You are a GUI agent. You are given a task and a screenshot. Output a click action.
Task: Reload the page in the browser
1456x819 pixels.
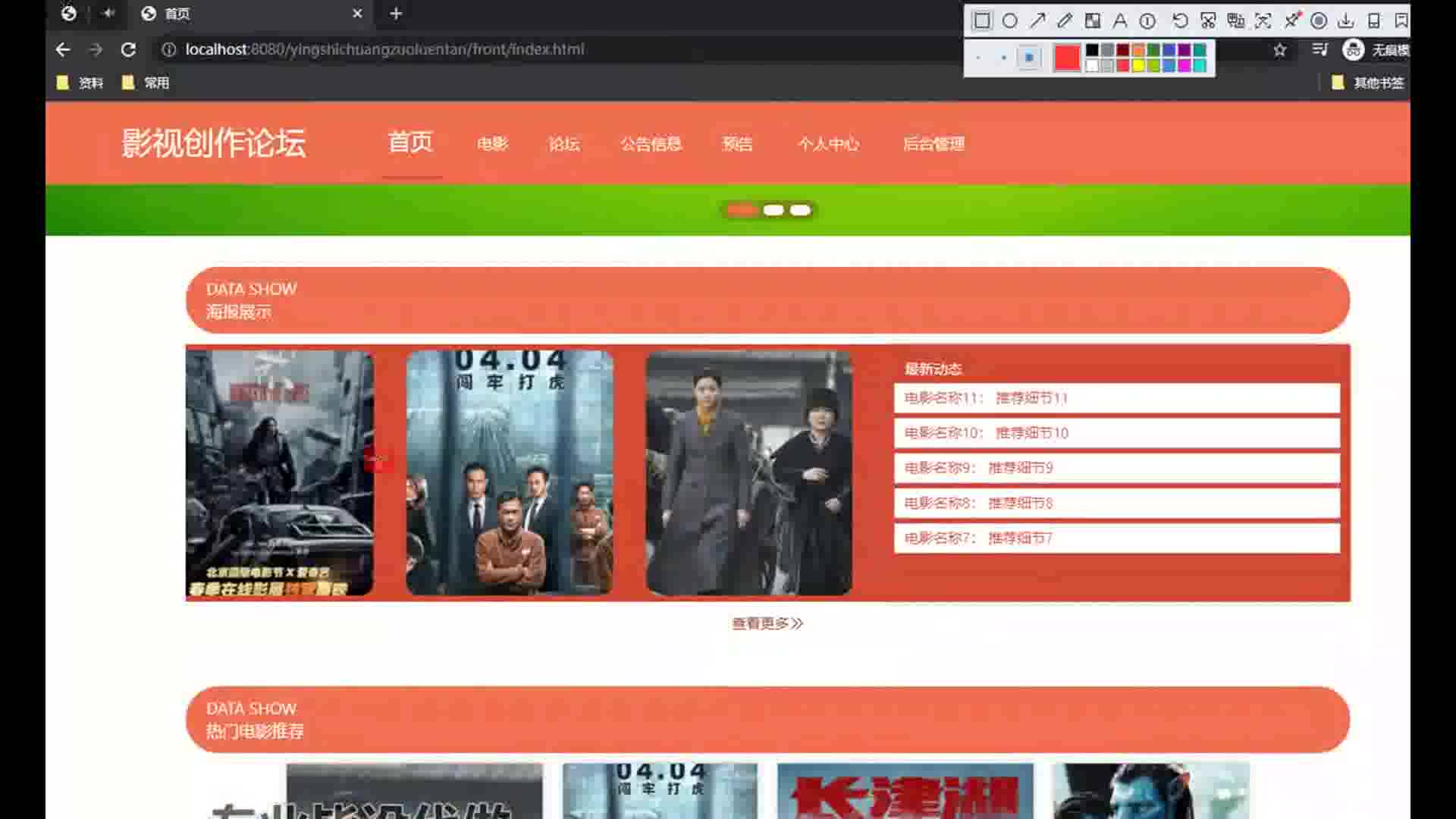[128, 49]
